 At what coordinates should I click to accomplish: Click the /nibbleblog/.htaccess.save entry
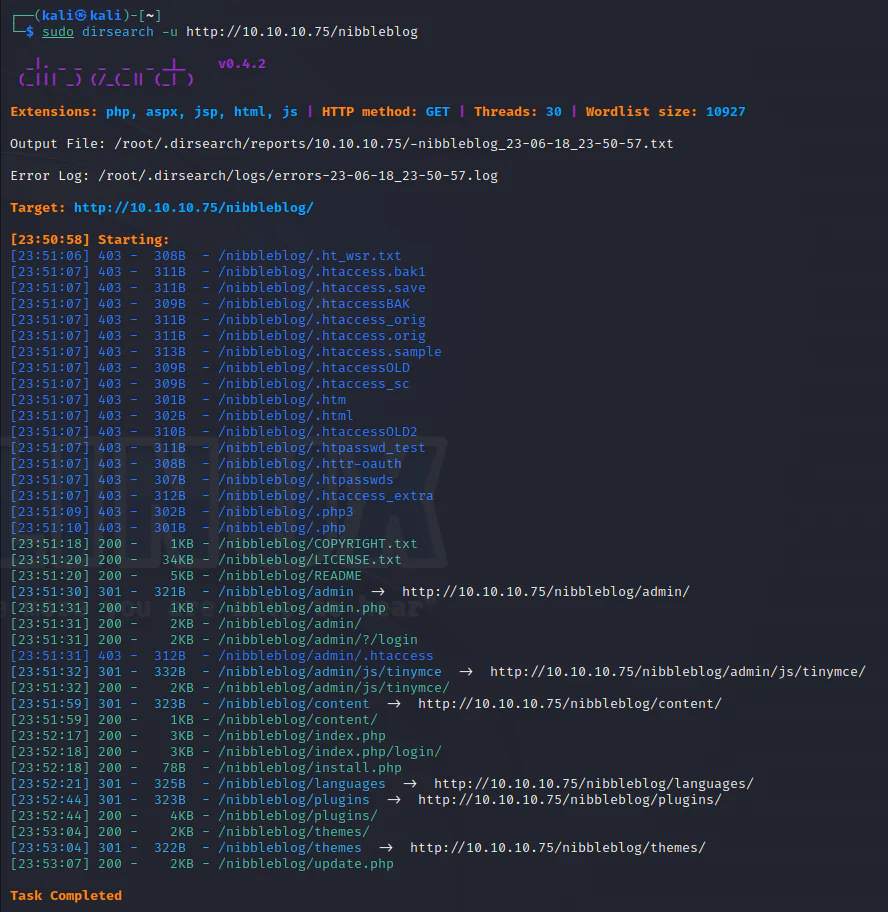point(322,288)
